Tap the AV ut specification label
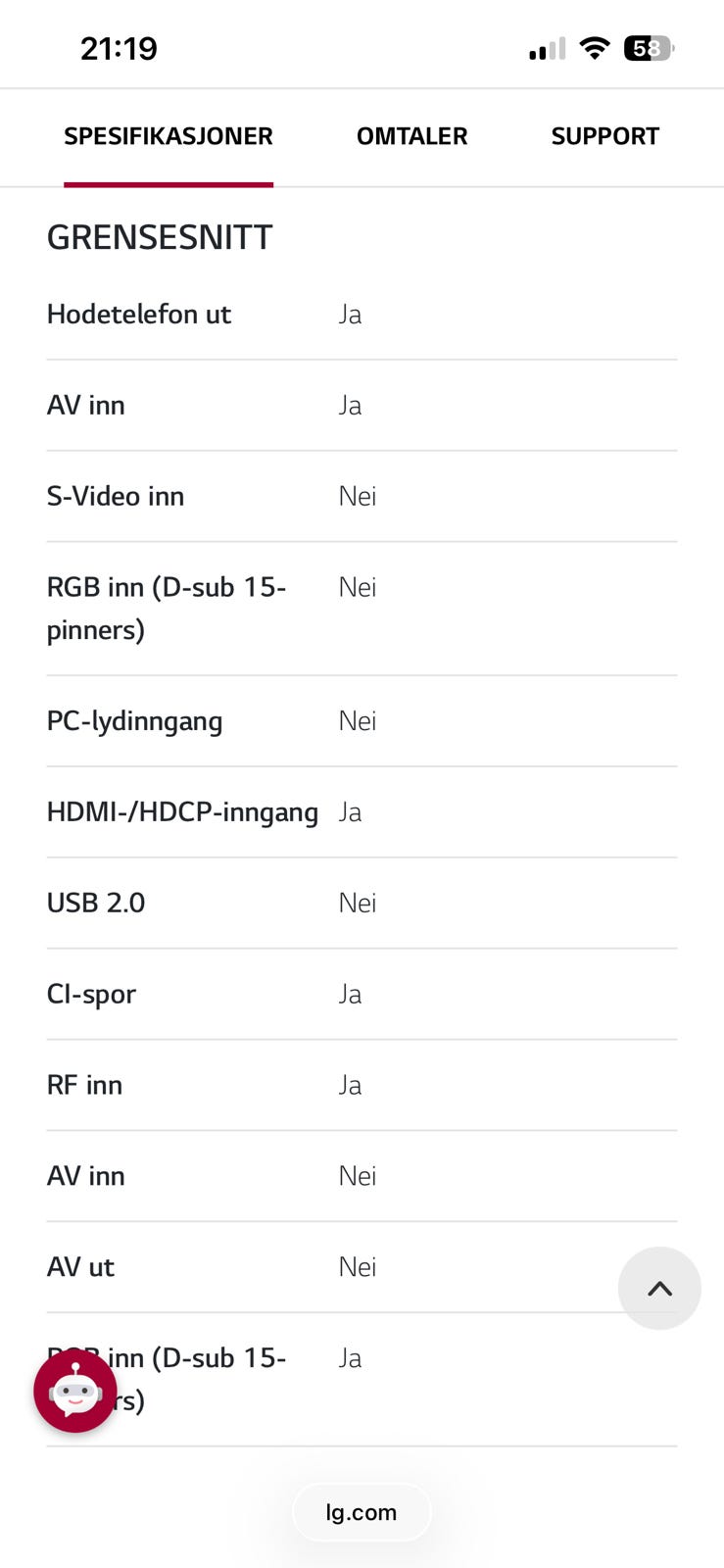The height and width of the screenshot is (1568, 724). [80, 1267]
